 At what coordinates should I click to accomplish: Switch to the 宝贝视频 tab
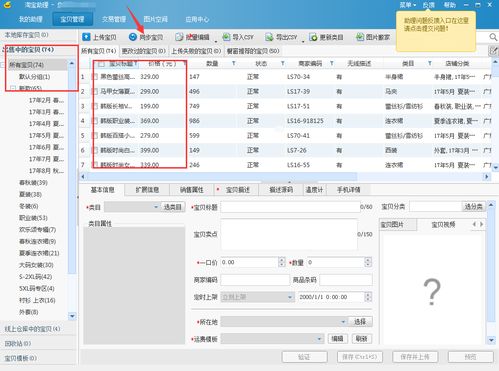(443, 224)
